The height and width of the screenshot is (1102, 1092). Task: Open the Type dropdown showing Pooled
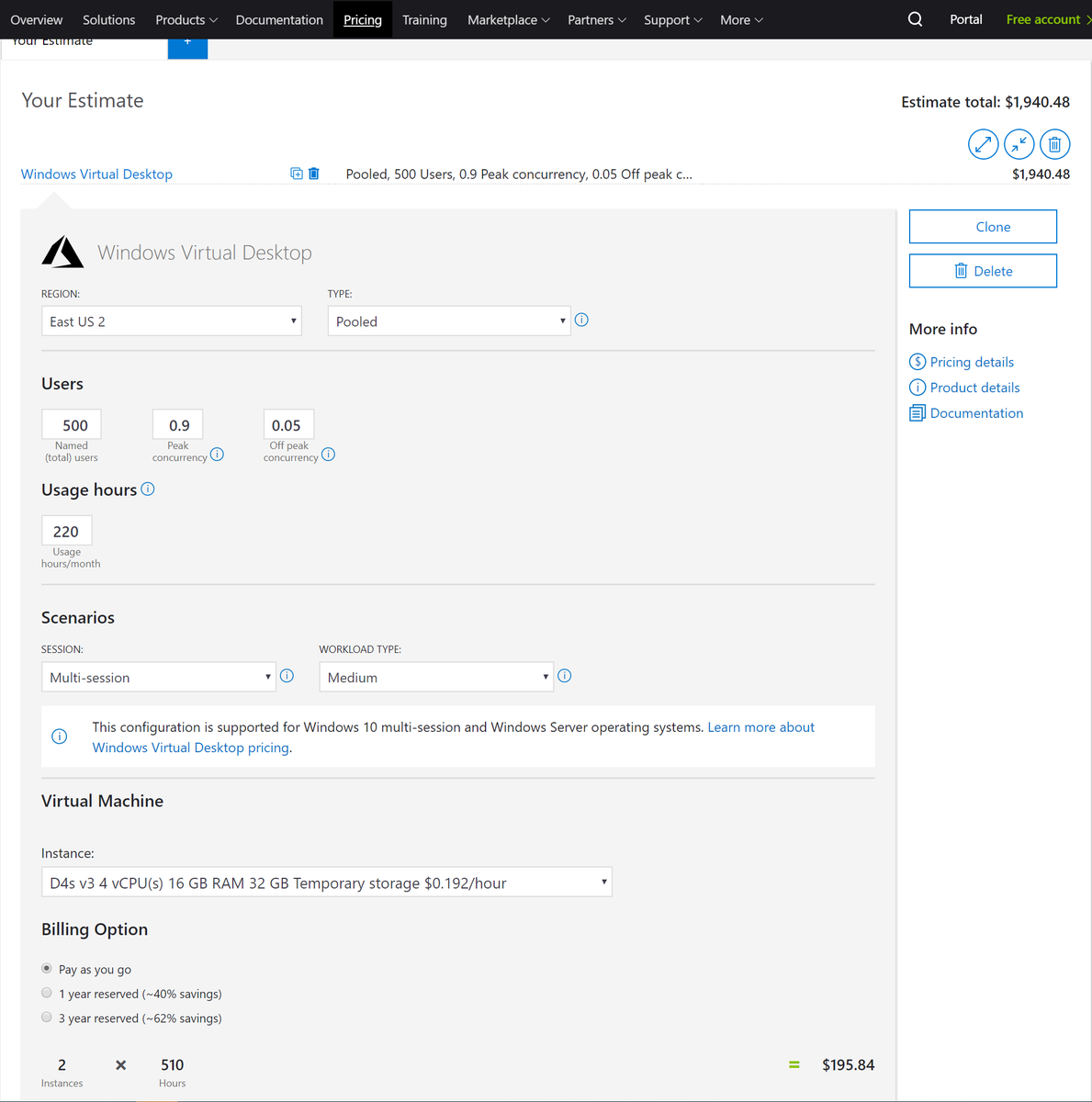[x=449, y=320]
